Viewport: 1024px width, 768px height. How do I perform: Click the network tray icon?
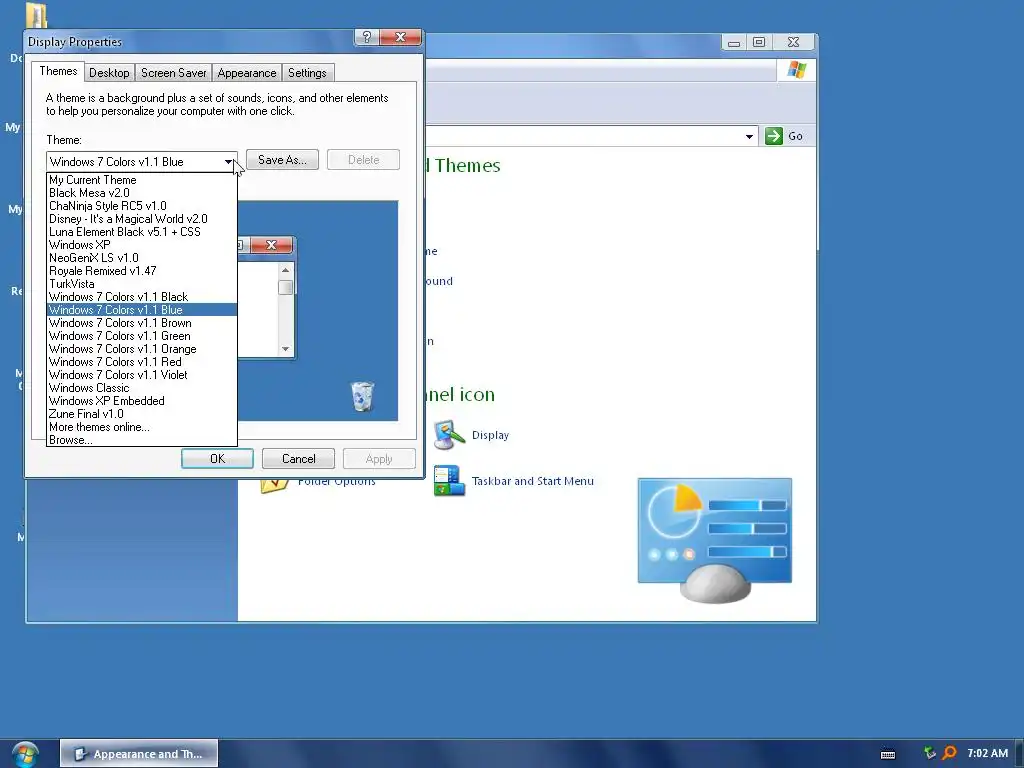[x=930, y=754]
